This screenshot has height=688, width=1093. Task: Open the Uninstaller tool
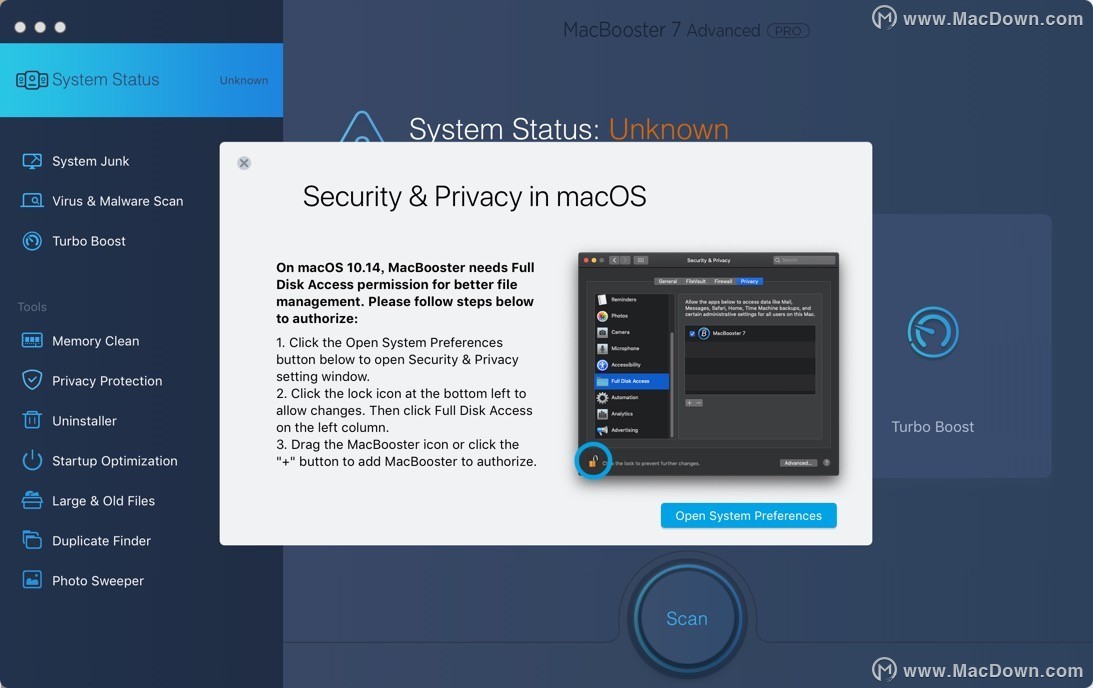point(84,421)
